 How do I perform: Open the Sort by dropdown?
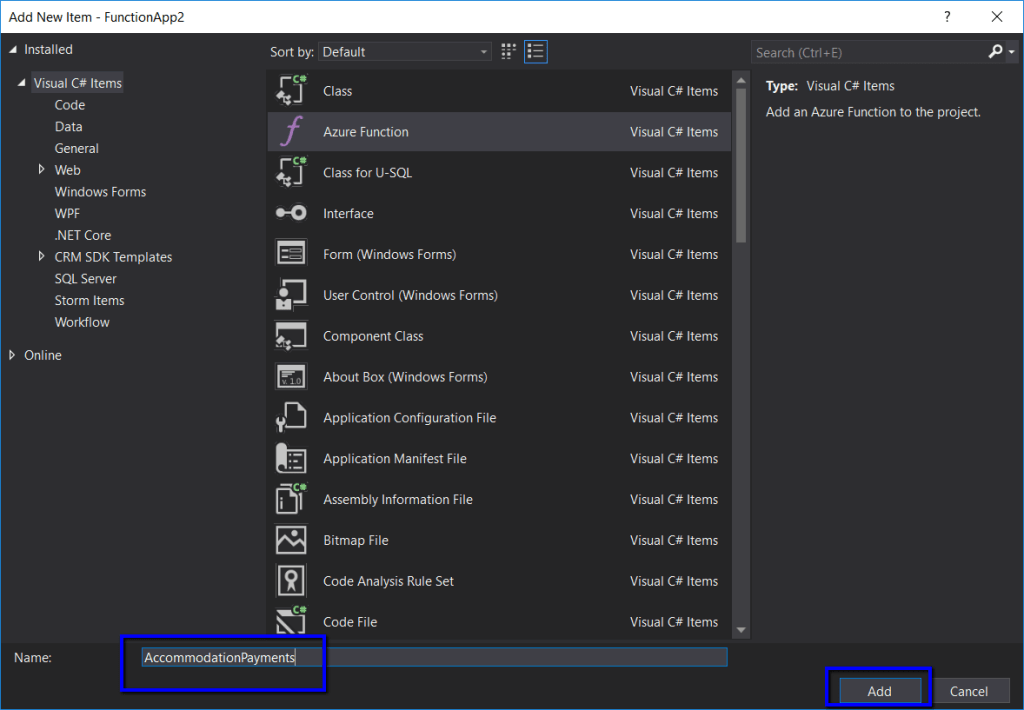tap(405, 52)
